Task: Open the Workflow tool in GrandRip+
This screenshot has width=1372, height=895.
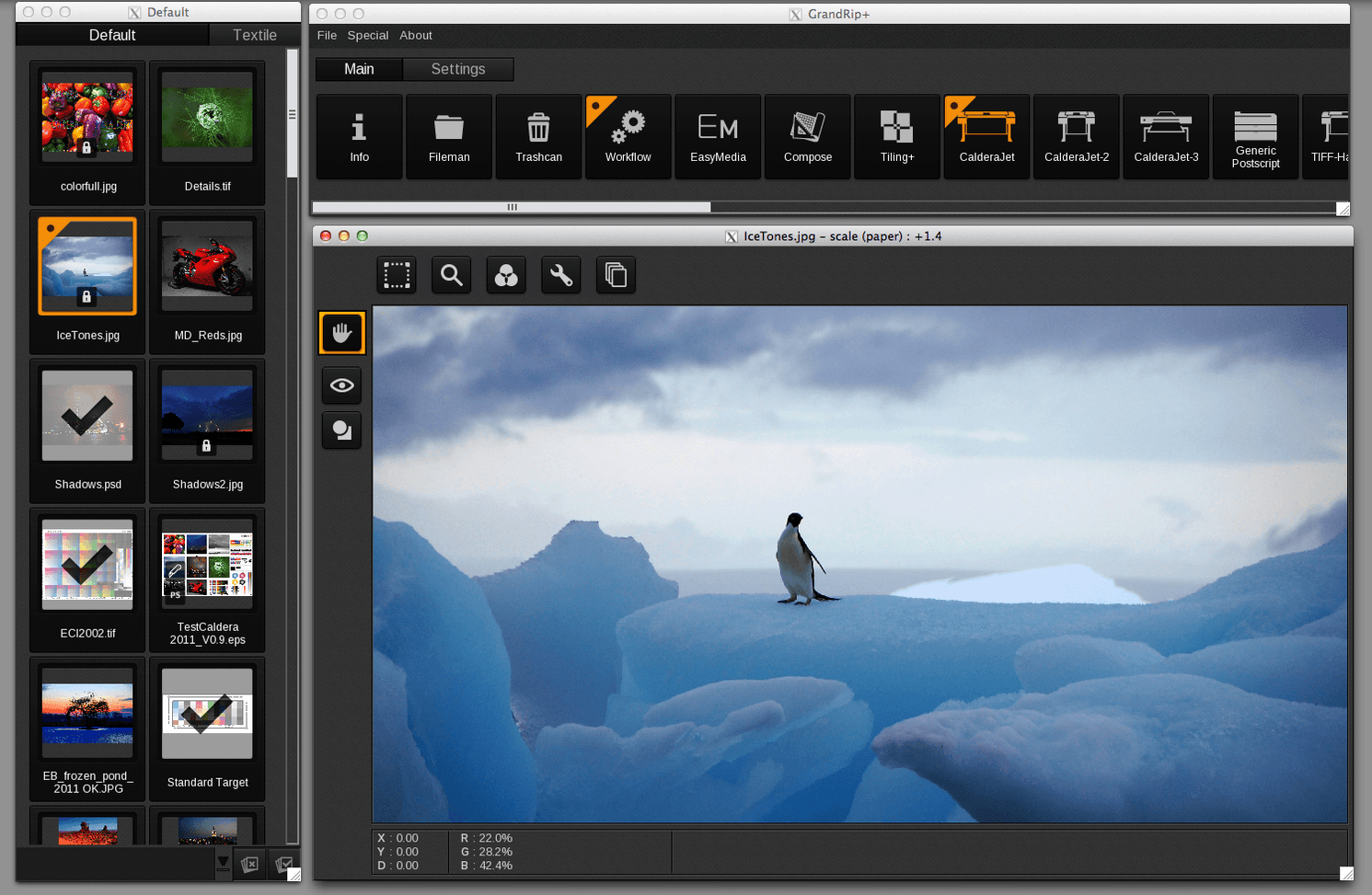Action: tap(628, 136)
